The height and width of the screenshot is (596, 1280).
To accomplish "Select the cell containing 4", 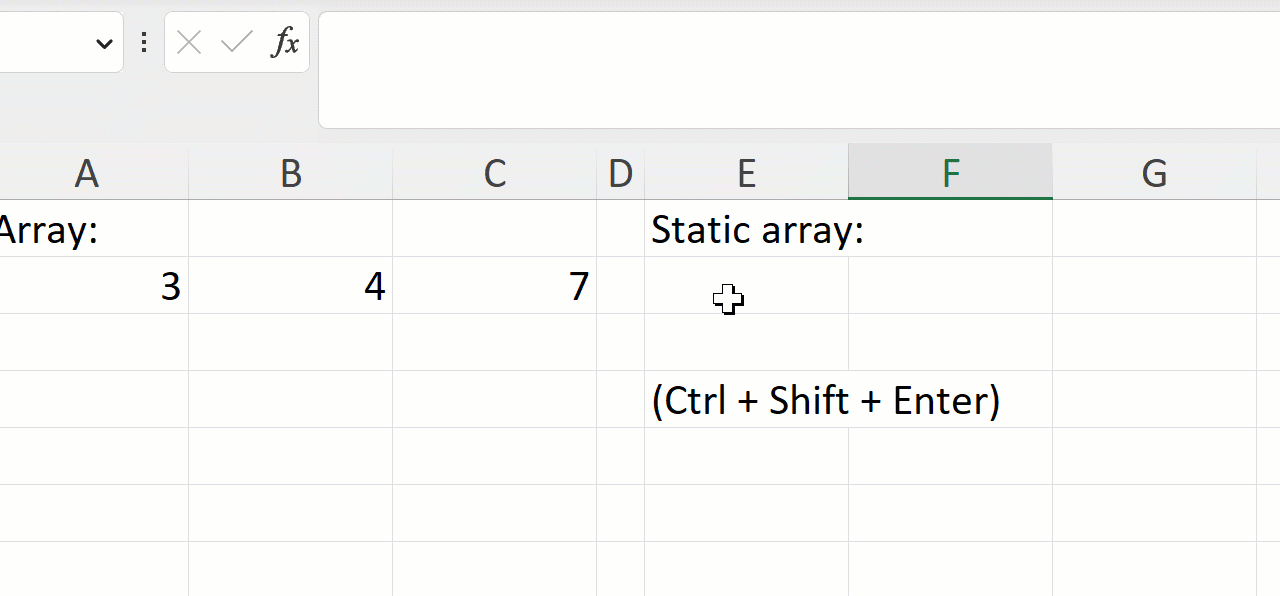I will click(291, 286).
